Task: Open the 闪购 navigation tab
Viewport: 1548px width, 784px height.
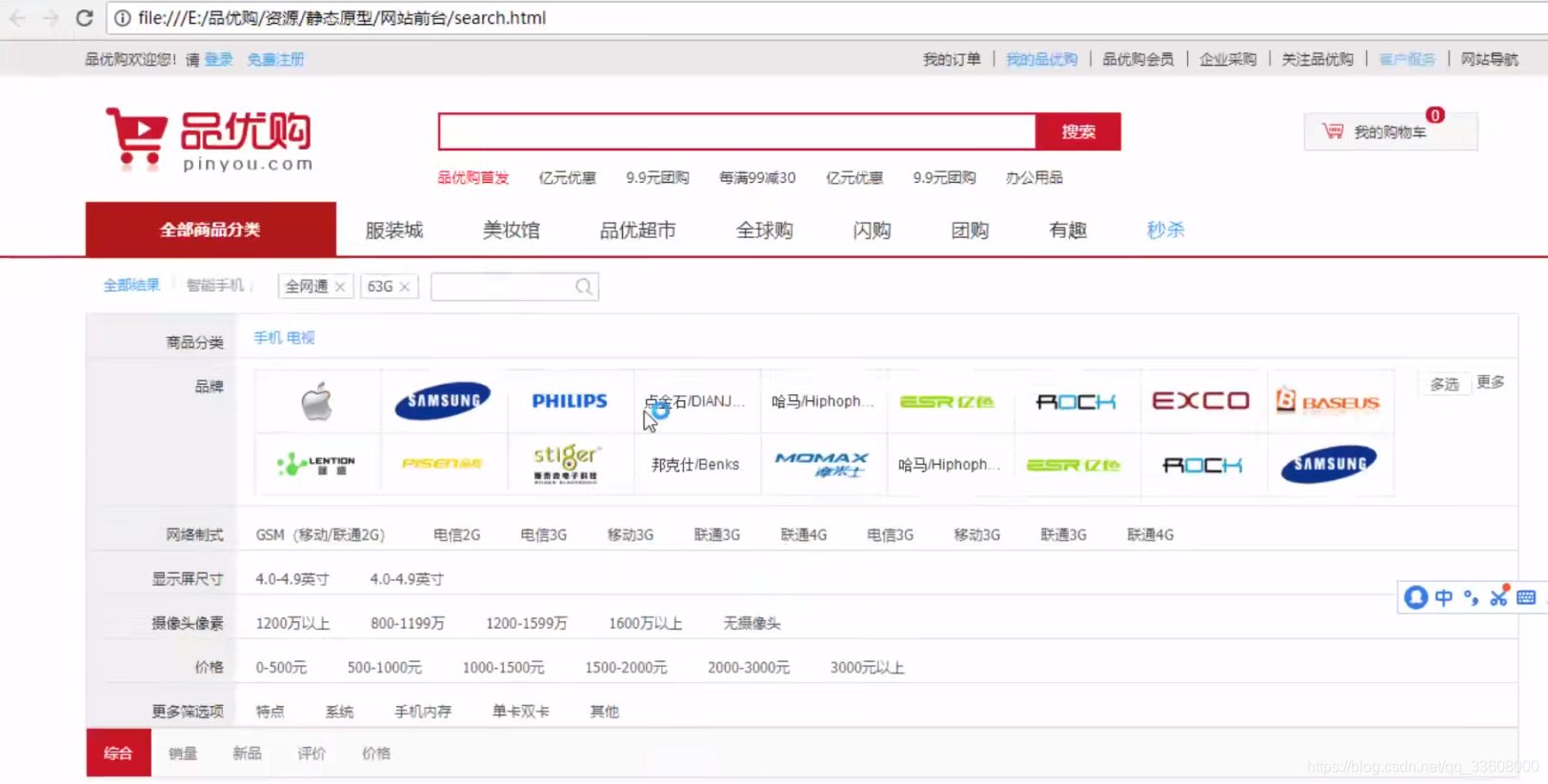Action: [872, 230]
